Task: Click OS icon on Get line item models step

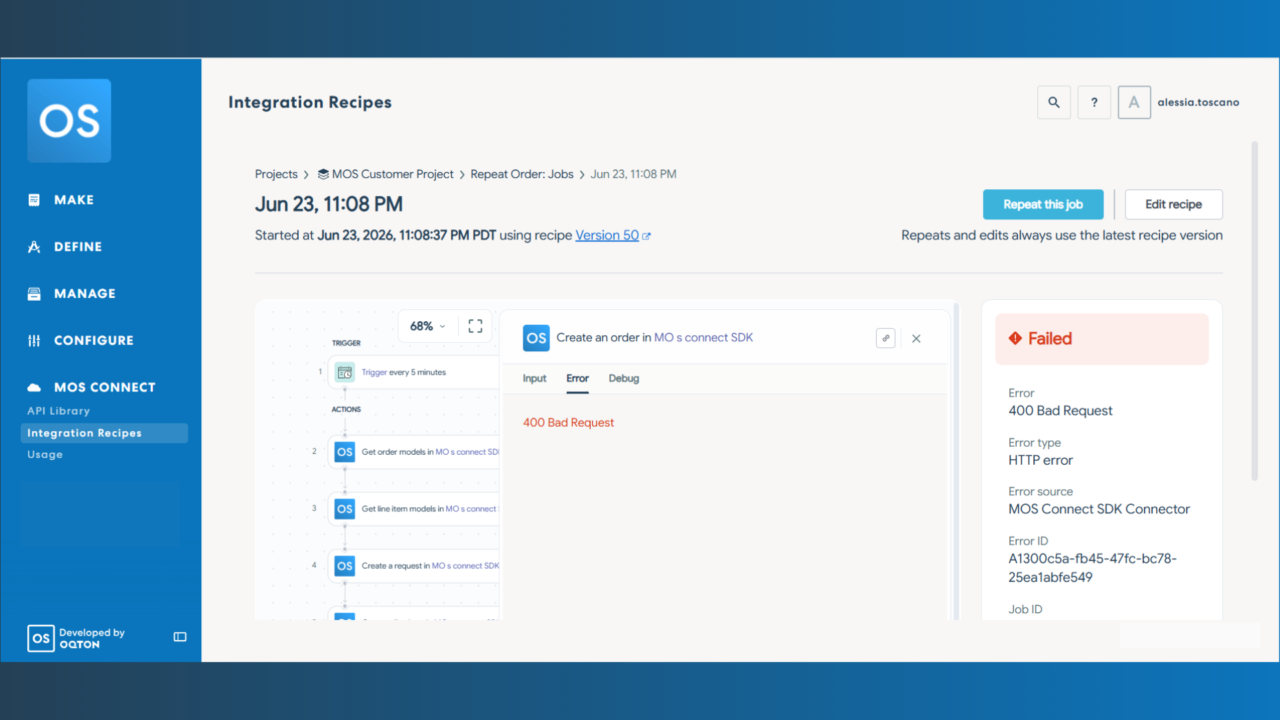Action: [x=344, y=509]
